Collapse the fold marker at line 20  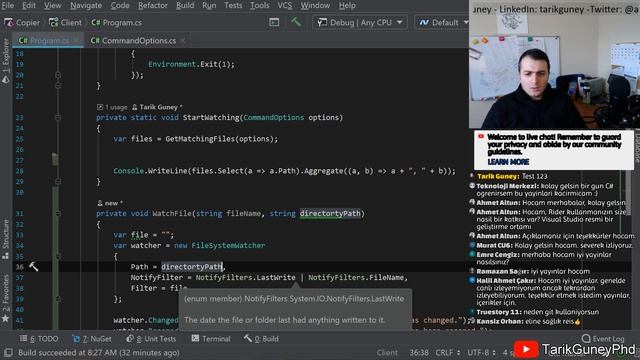pos(58,75)
